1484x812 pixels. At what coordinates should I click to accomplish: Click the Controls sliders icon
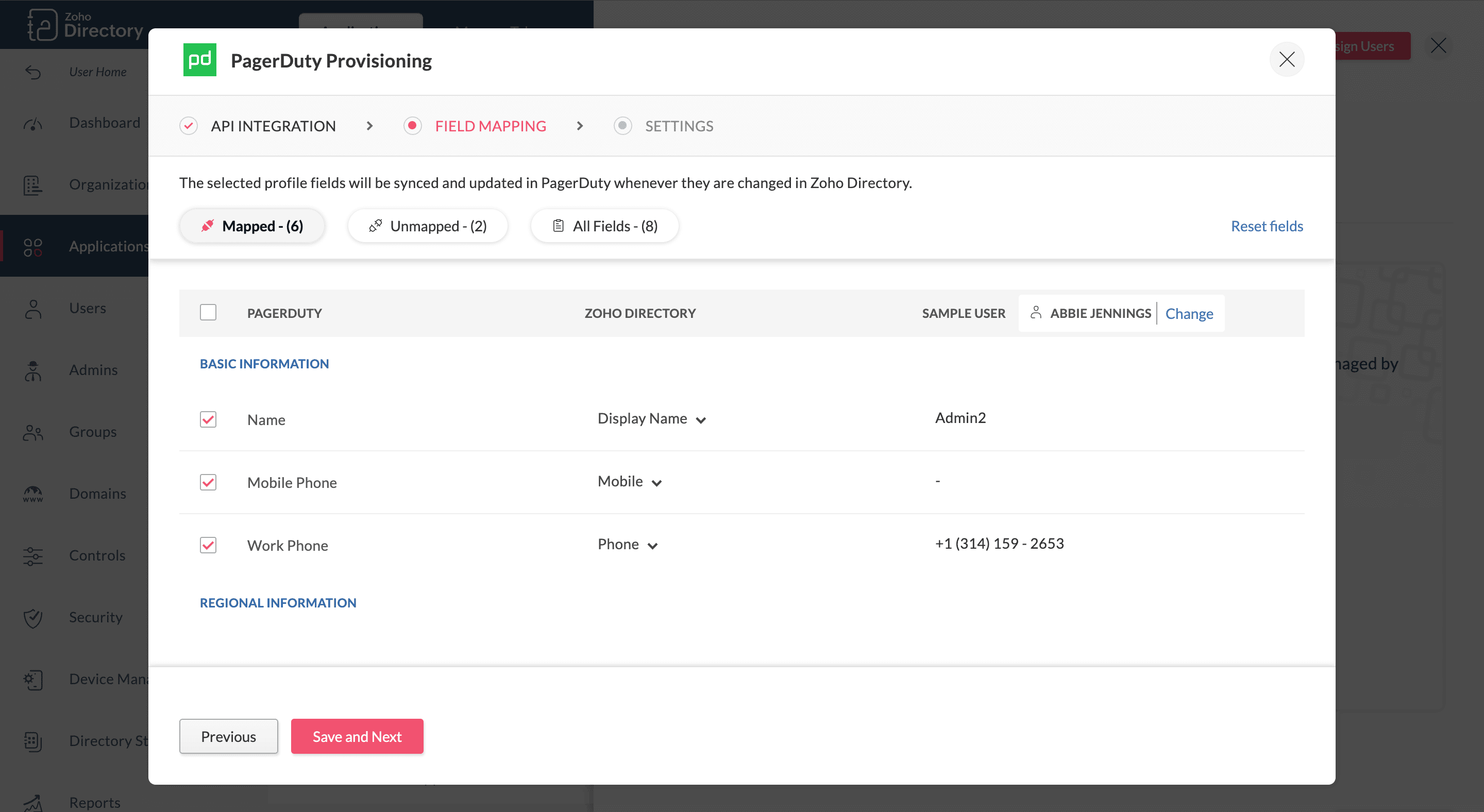tap(33, 556)
